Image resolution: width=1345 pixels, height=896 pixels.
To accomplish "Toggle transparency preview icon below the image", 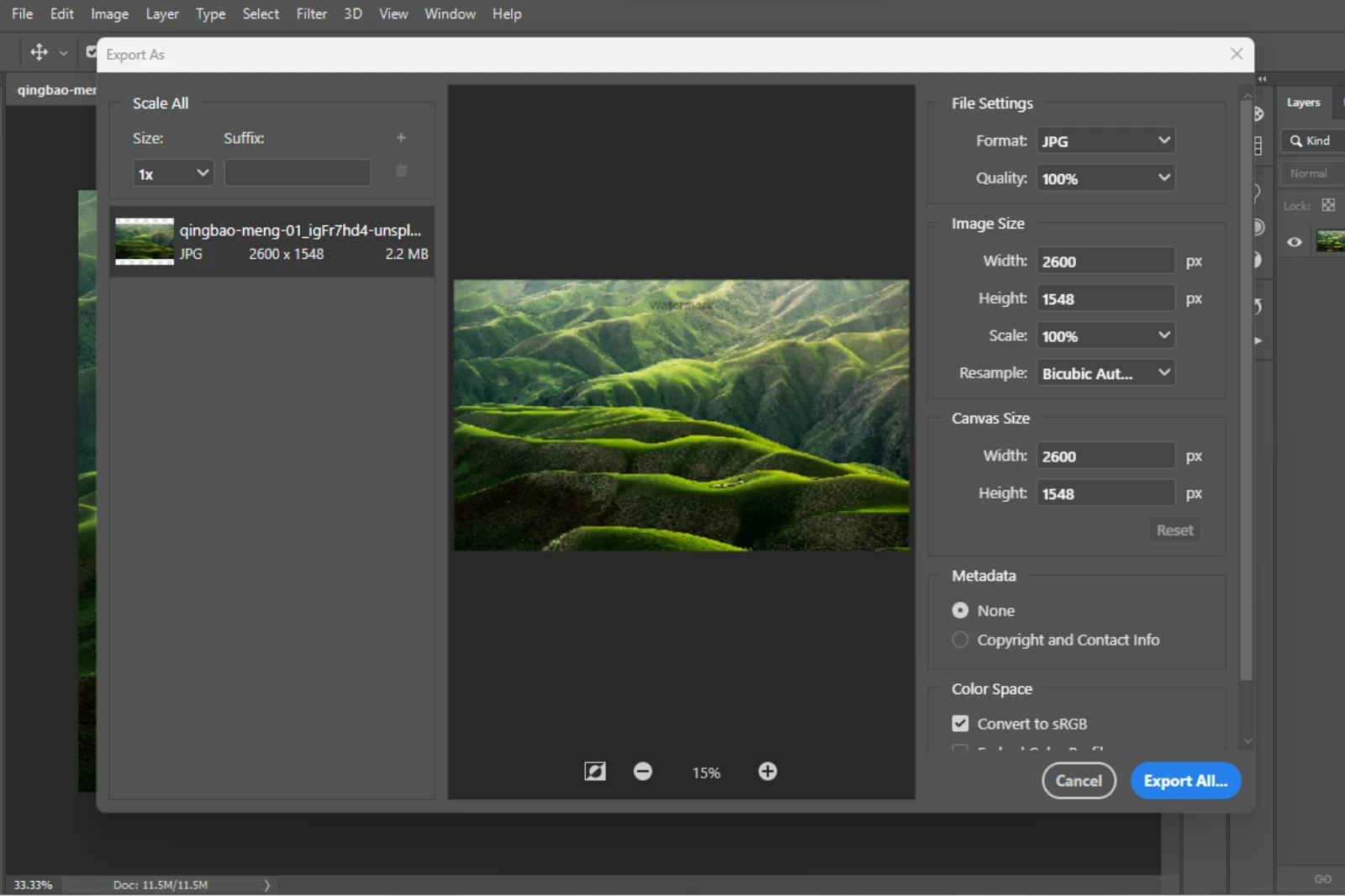I will [x=594, y=771].
